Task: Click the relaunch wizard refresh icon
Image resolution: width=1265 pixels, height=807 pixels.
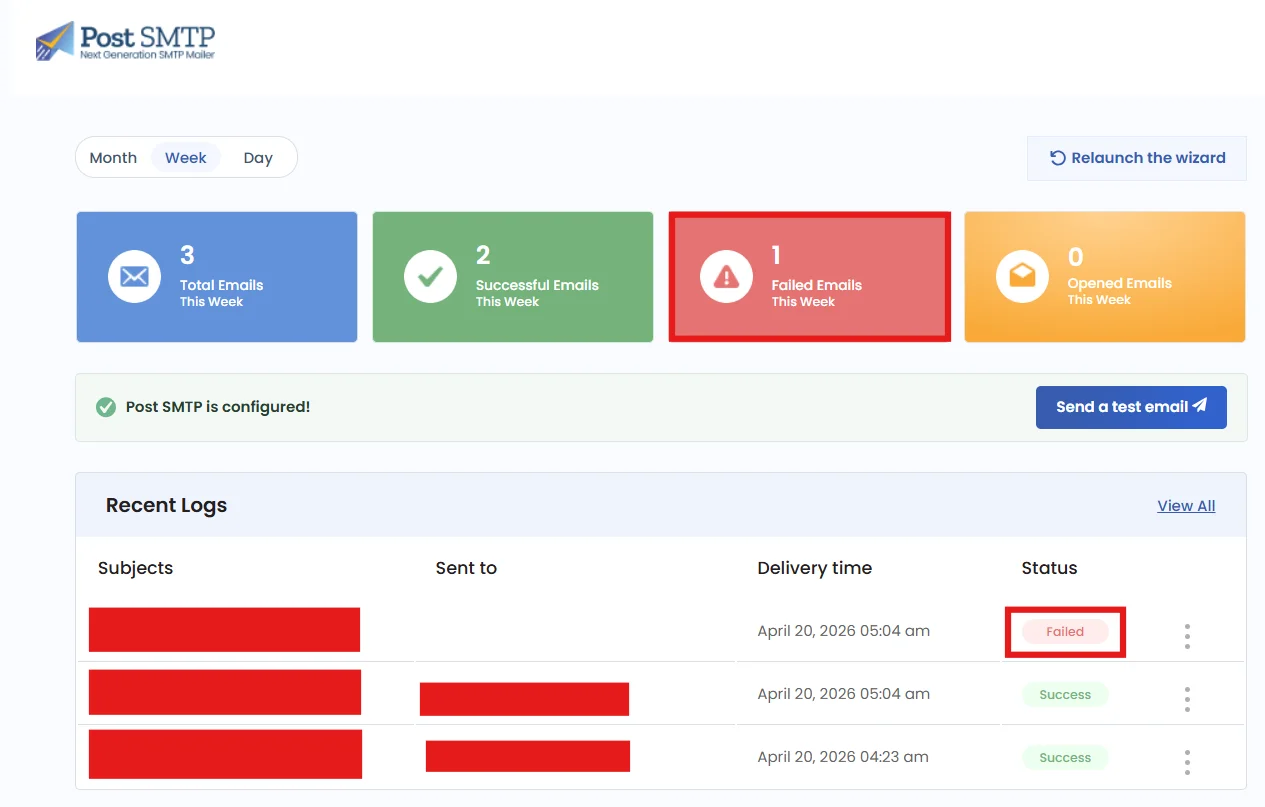Action: click(x=1057, y=157)
